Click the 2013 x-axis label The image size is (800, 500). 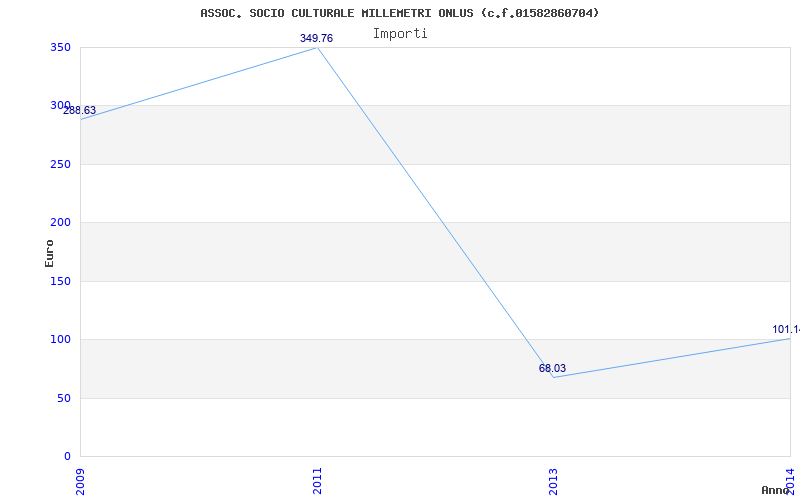554,481
